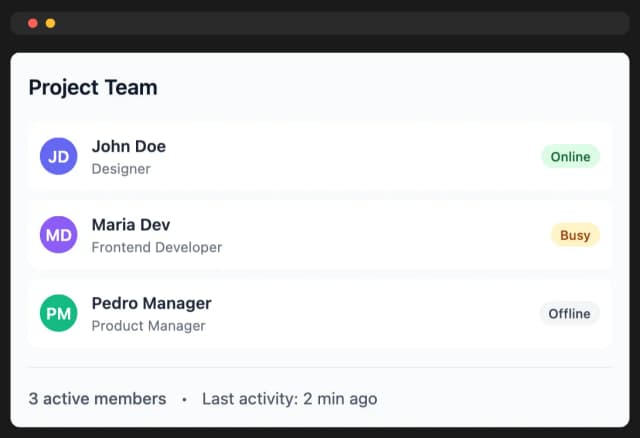Select the green PM avatar
The height and width of the screenshot is (438, 640).
[58, 313]
